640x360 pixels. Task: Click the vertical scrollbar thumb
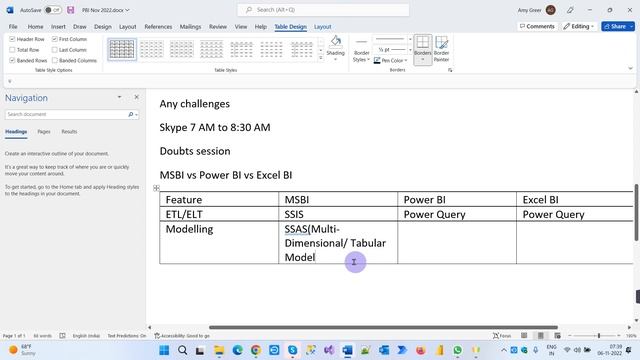(637, 212)
